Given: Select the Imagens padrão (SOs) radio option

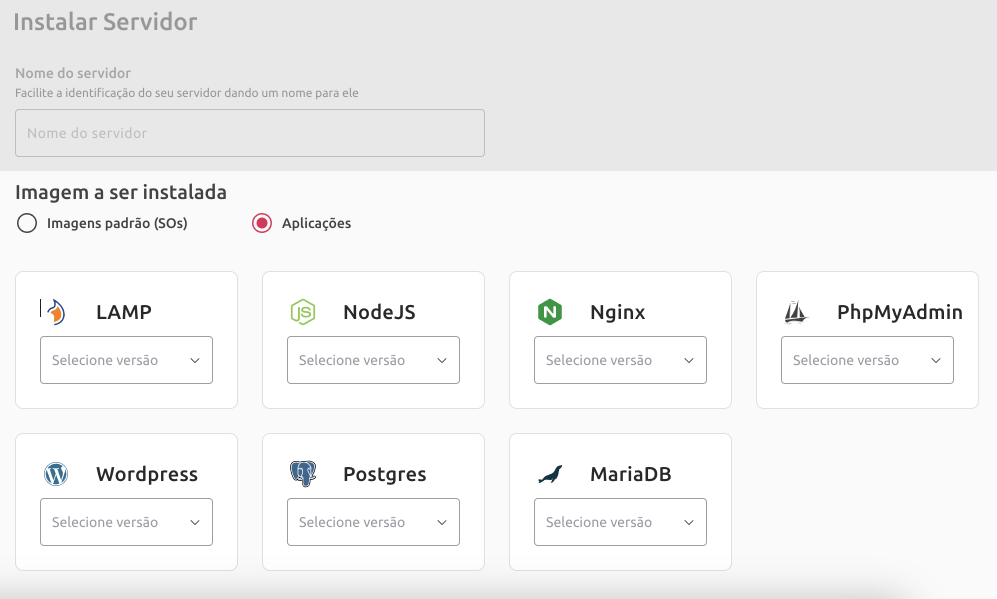Looking at the screenshot, I should pyautogui.click(x=27, y=223).
